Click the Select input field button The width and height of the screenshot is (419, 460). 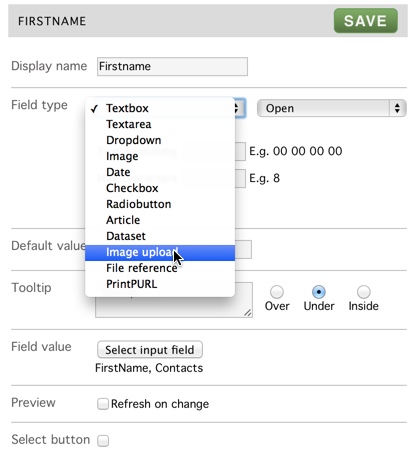150,350
